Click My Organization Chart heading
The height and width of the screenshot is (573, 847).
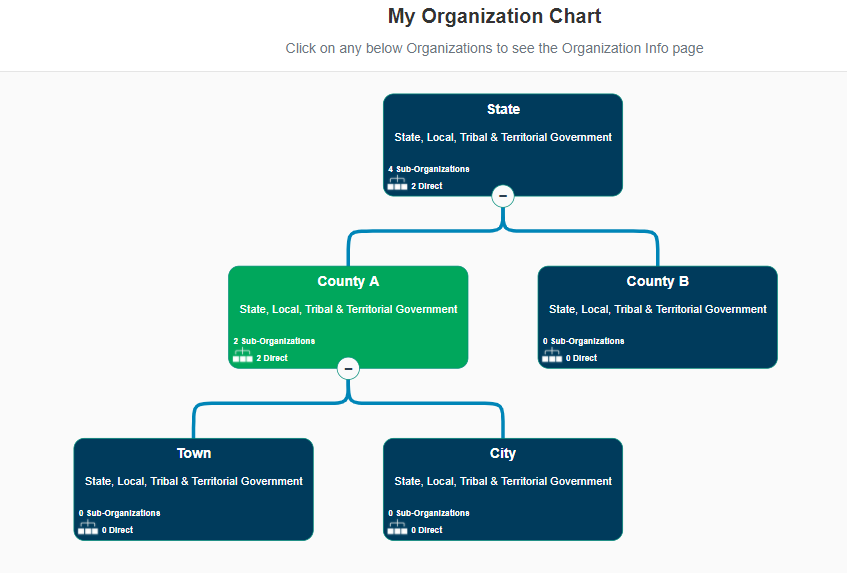tap(494, 16)
